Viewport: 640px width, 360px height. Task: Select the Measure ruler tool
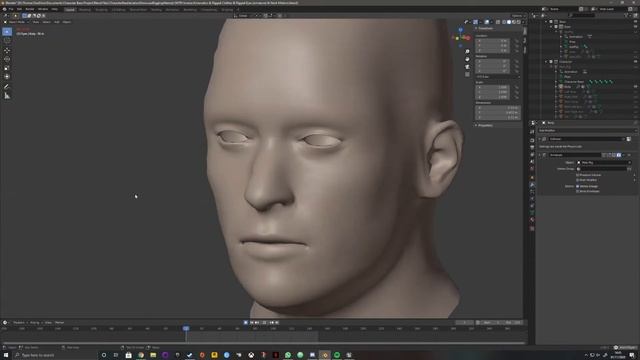7,96
